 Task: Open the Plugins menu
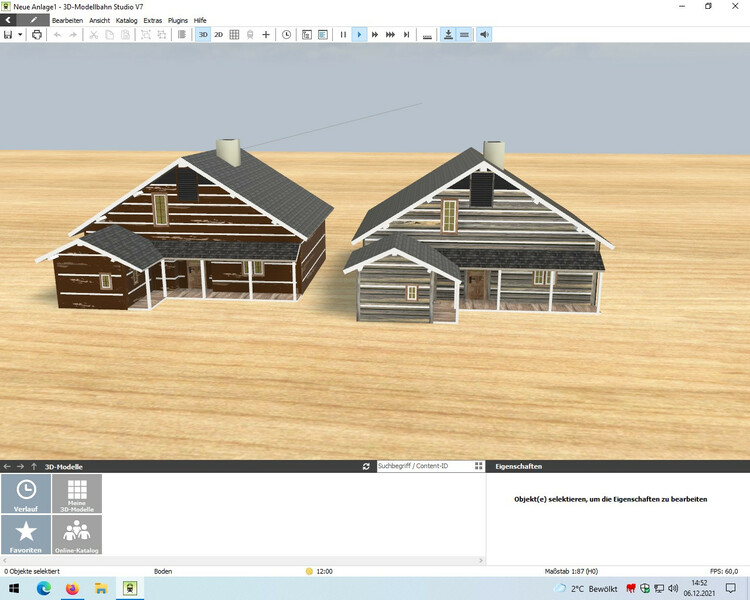pyautogui.click(x=178, y=20)
